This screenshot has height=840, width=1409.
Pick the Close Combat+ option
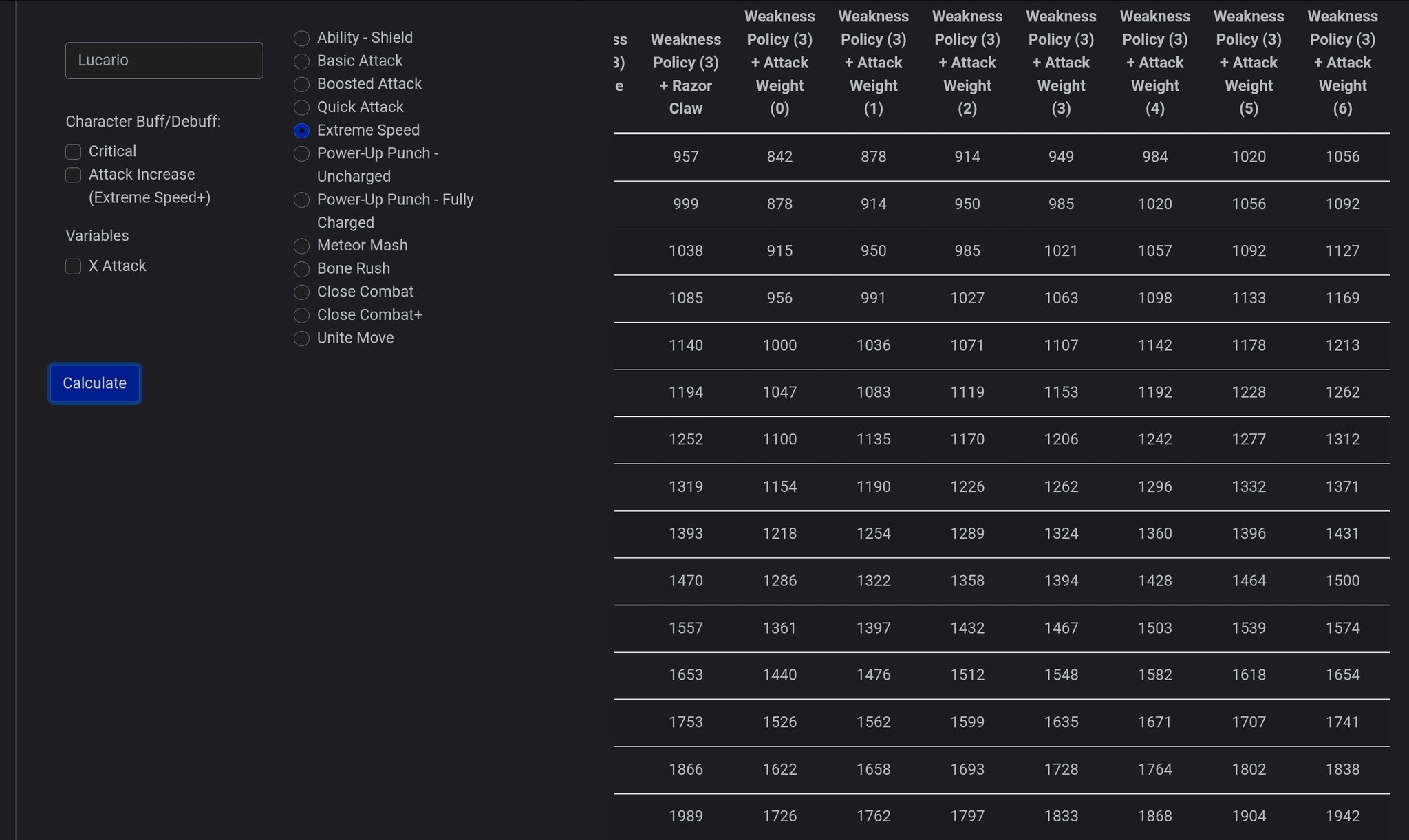pyautogui.click(x=301, y=315)
